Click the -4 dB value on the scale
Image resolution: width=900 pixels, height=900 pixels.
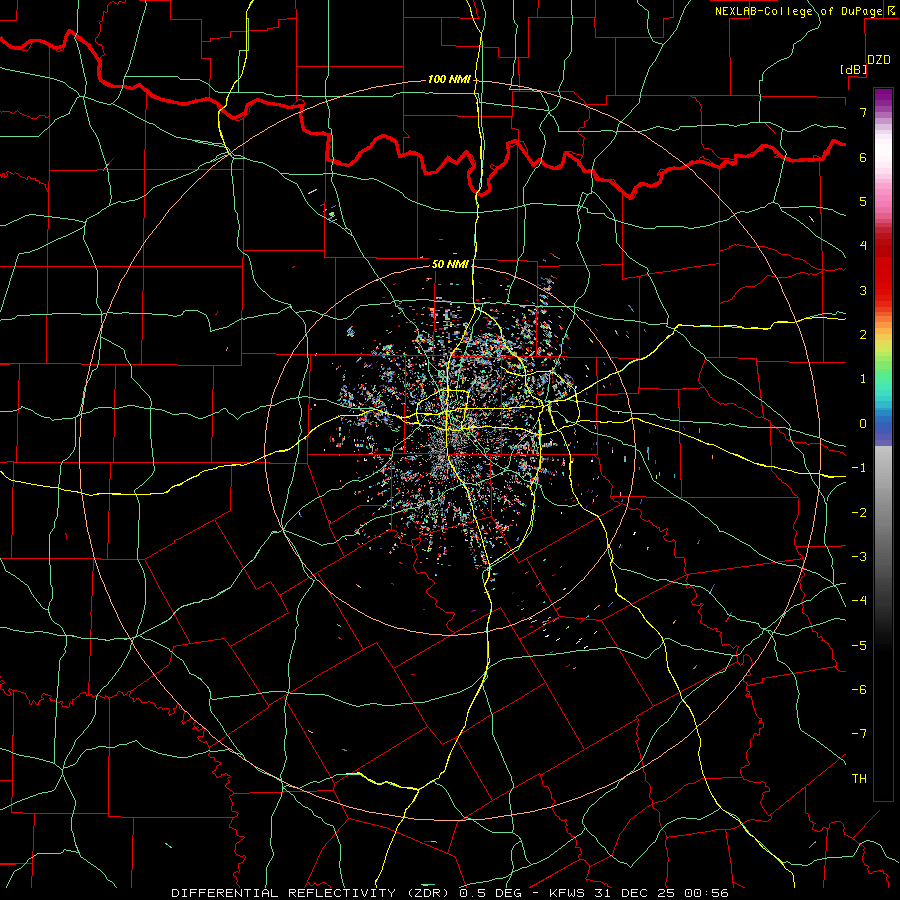(x=859, y=601)
